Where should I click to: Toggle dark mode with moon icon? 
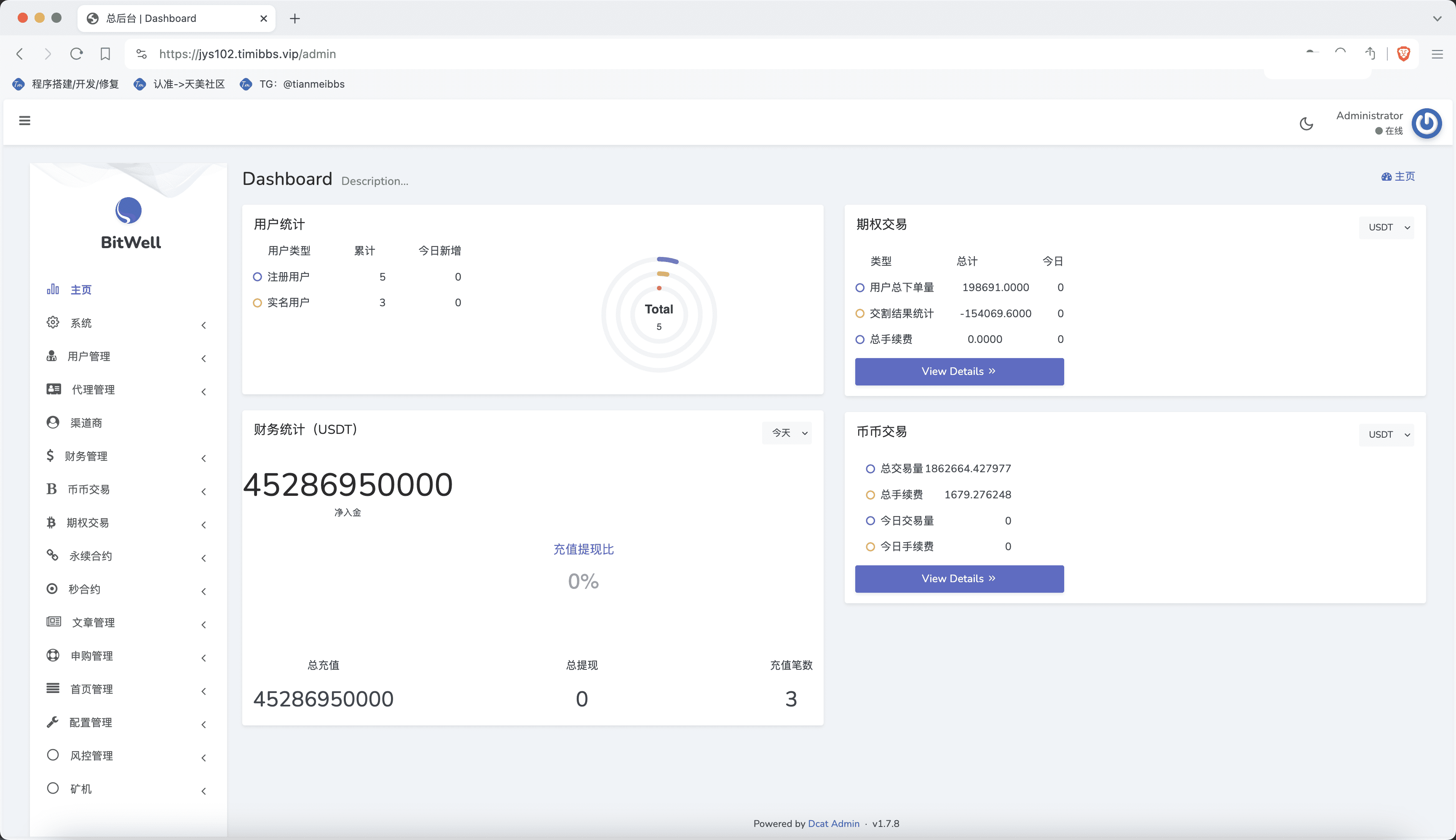click(1306, 123)
